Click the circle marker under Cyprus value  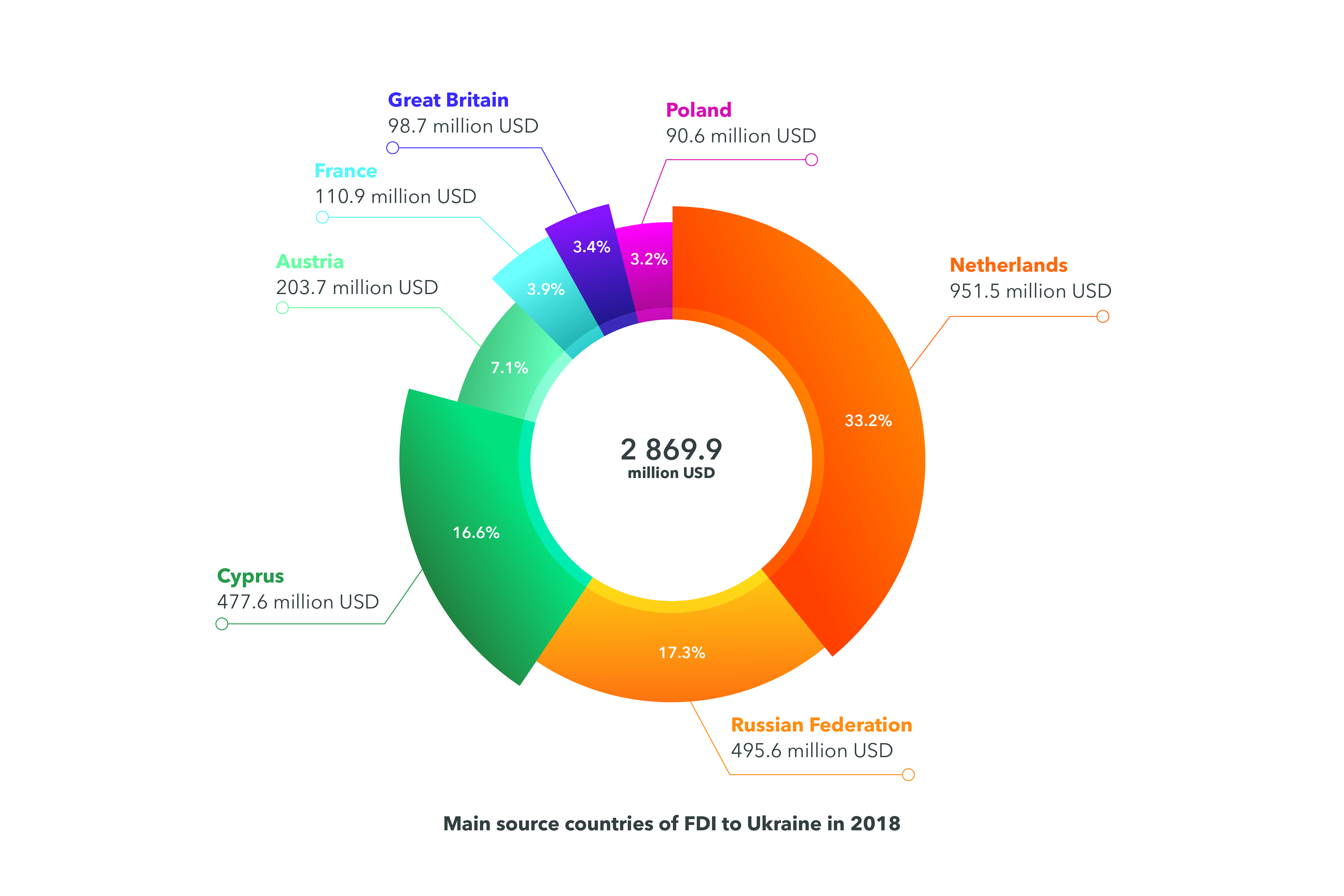(222, 624)
